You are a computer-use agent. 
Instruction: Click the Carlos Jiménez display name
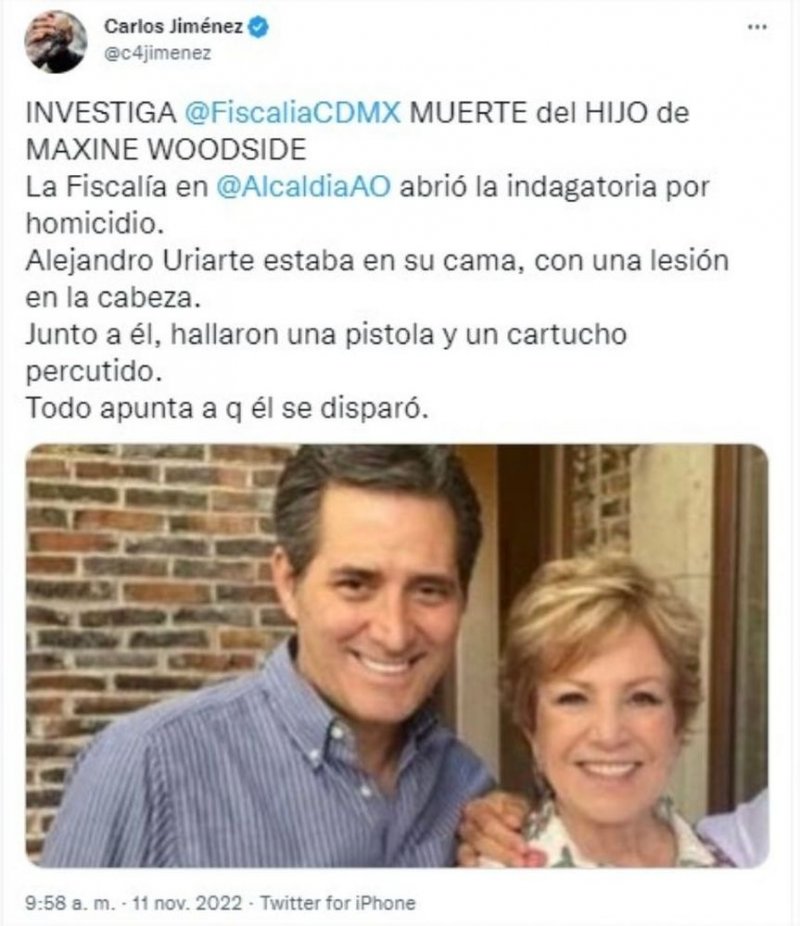click(x=174, y=27)
